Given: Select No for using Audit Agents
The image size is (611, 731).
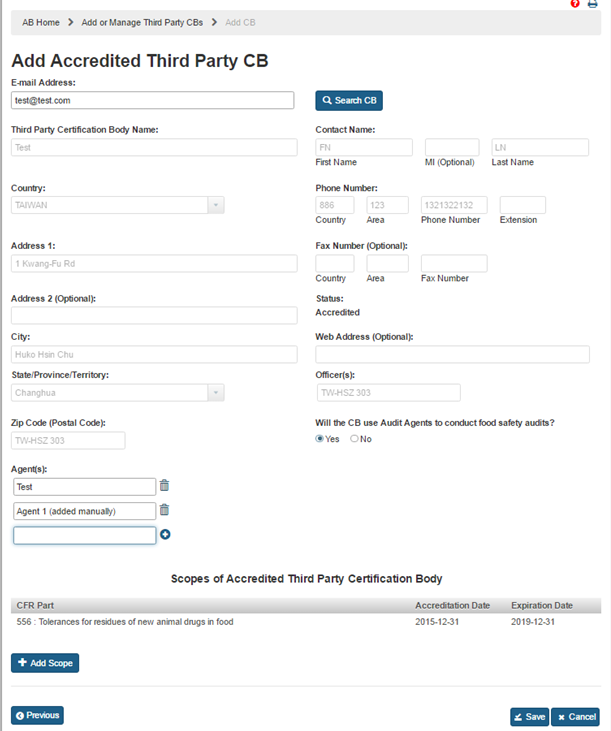Looking at the screenshot, I should point(354,439).
